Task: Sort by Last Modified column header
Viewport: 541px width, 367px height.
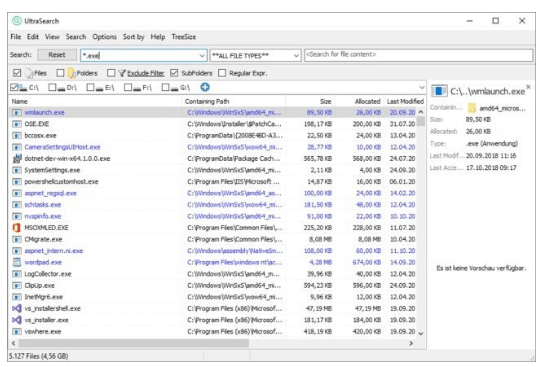Action: (405, 101)
